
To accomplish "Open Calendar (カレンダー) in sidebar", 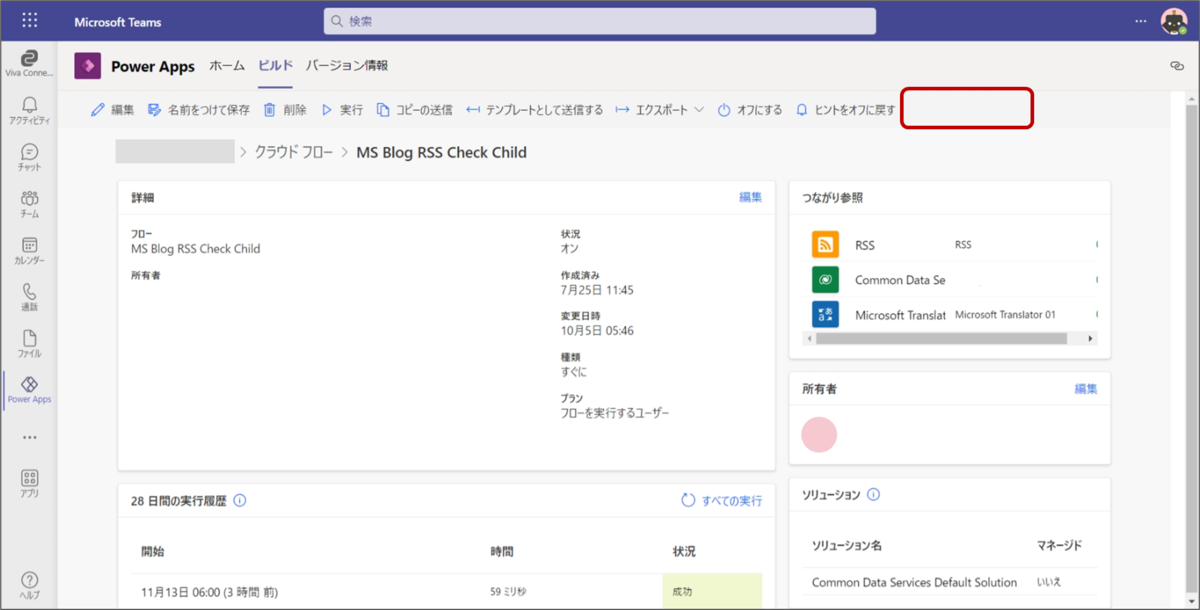I will pyautogui.click(x=29, y=251).
